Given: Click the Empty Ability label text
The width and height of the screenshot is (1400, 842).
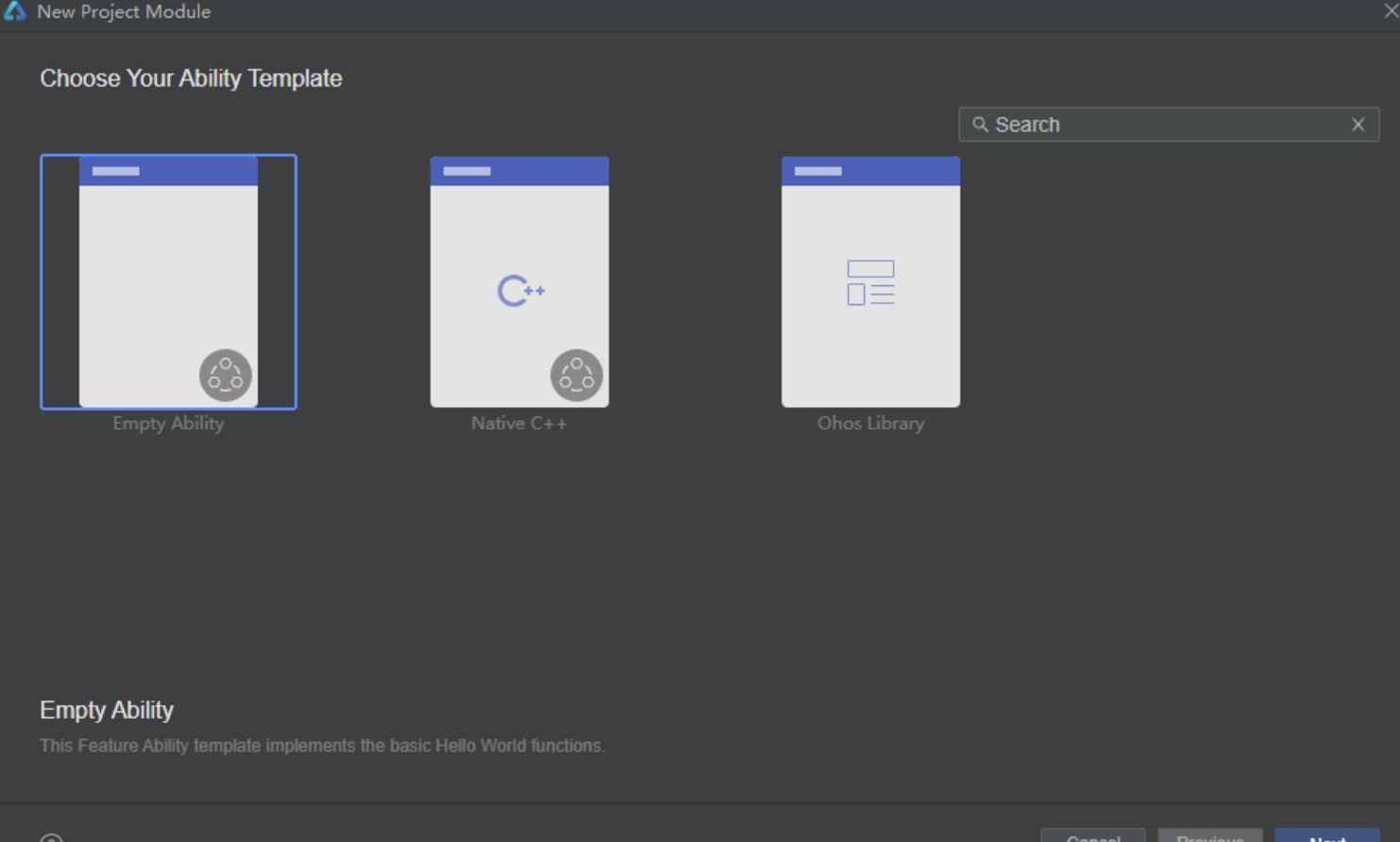Looking at the screenshot, I should coord(168,423).
